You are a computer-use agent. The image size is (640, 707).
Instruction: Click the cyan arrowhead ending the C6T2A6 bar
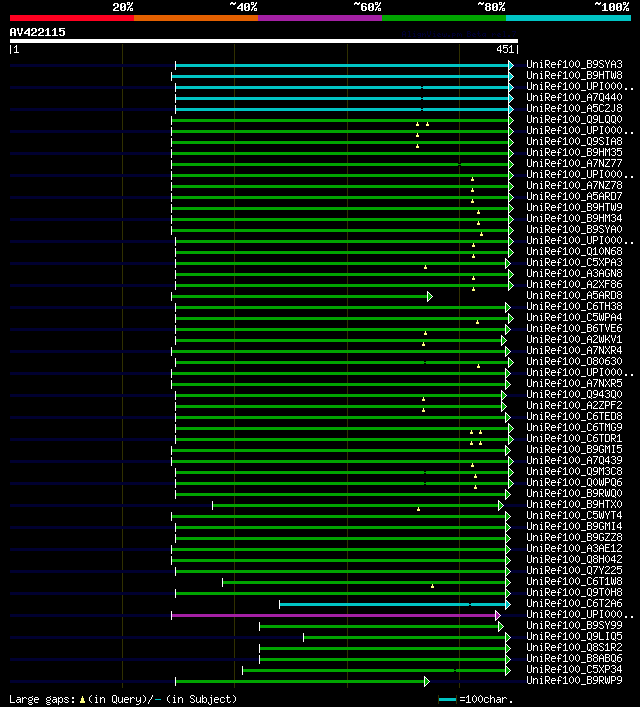point(508,605)
